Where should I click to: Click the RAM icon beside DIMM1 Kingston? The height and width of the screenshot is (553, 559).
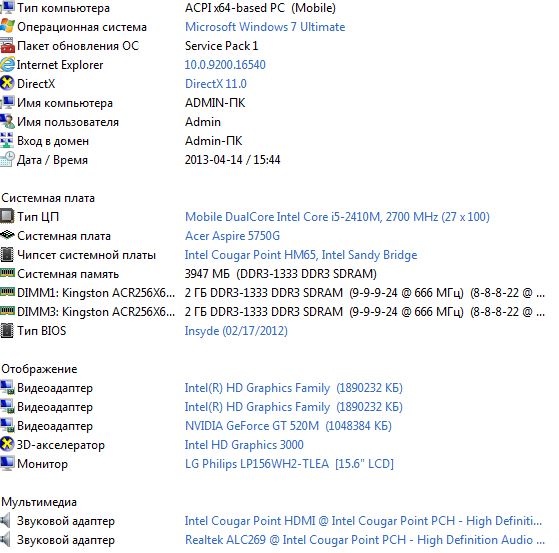pos(7,292)
